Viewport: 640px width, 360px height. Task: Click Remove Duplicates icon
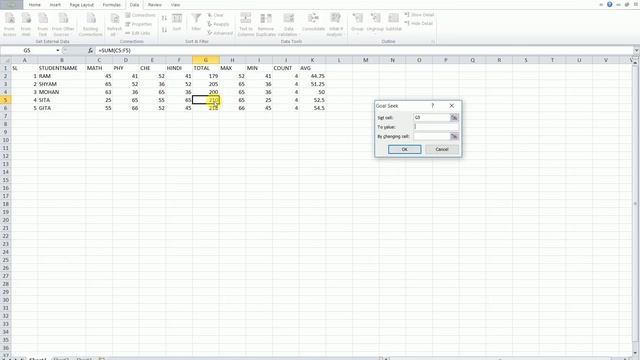266,24
